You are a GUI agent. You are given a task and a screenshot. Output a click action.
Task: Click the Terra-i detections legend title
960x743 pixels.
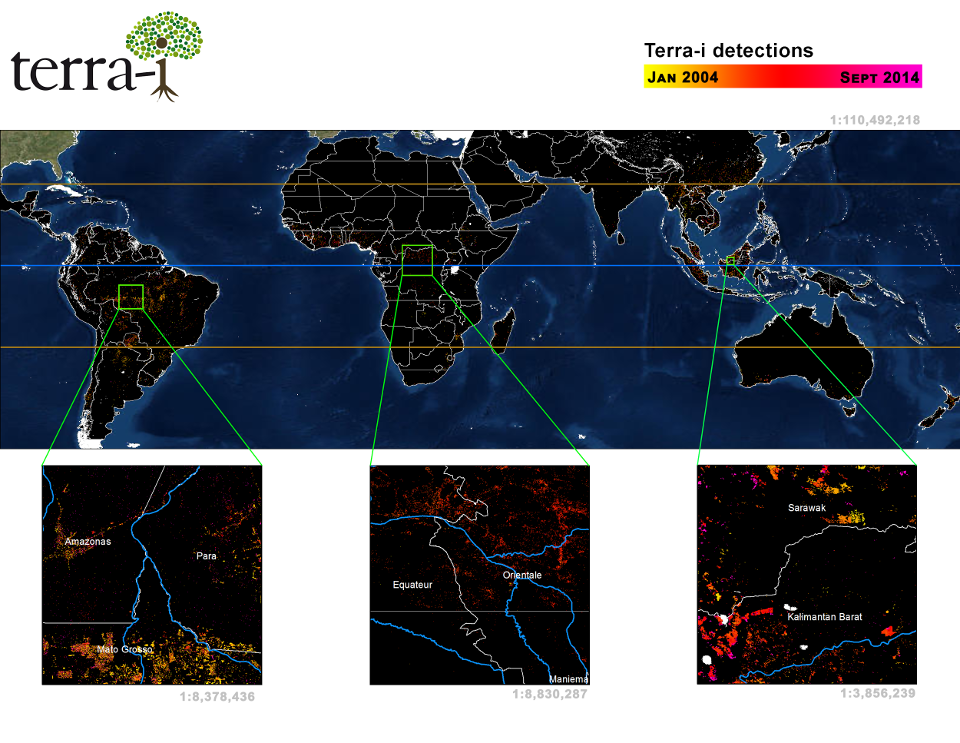tap(728, 51)
